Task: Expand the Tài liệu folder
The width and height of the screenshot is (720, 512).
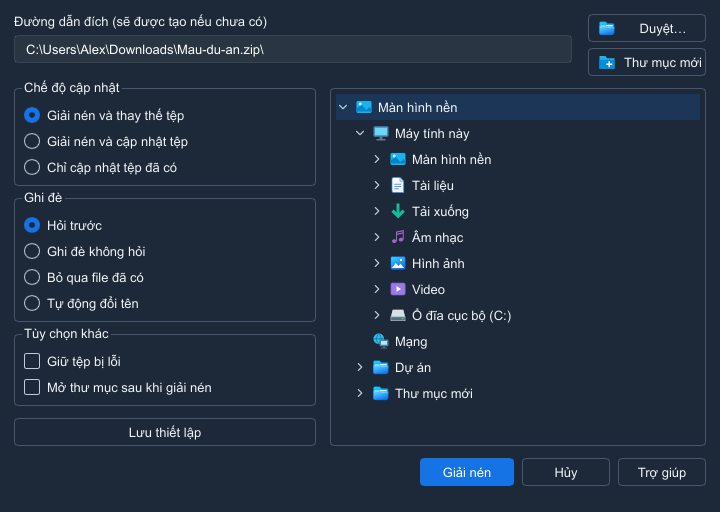Action: pos(377,186)
